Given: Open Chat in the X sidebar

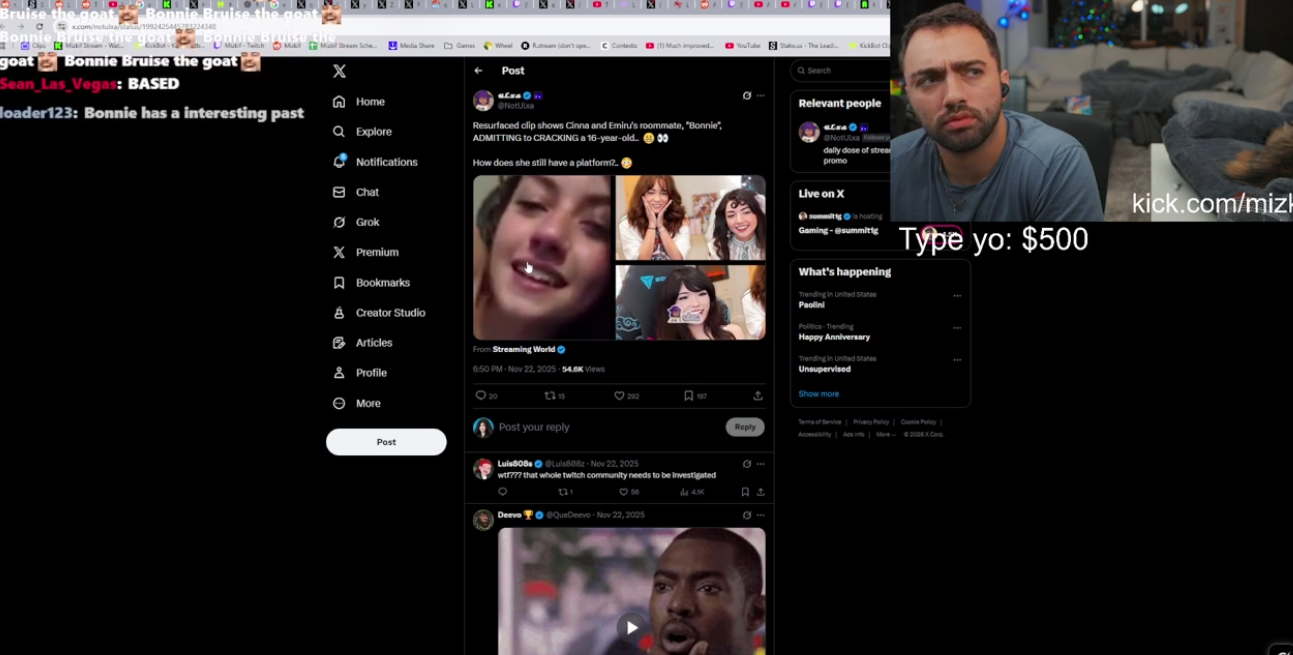Looking at the screenshot, I should pyautogui.click(x=356, y=192).
